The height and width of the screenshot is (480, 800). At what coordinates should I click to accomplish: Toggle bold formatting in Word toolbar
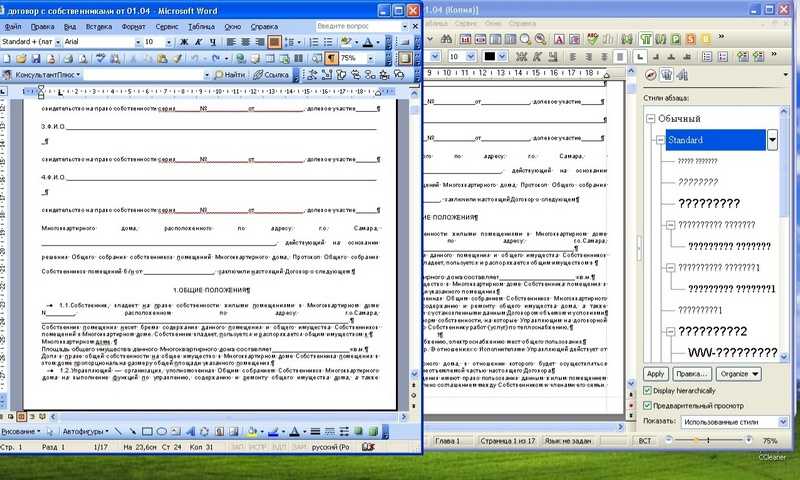(x=184, y=42)
